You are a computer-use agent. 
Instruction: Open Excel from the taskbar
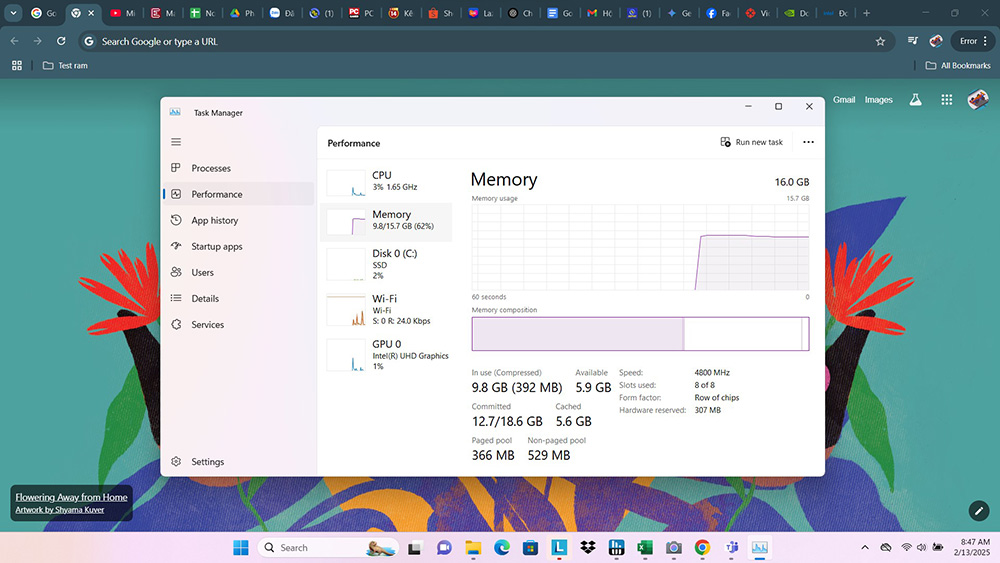click(645, 548)
